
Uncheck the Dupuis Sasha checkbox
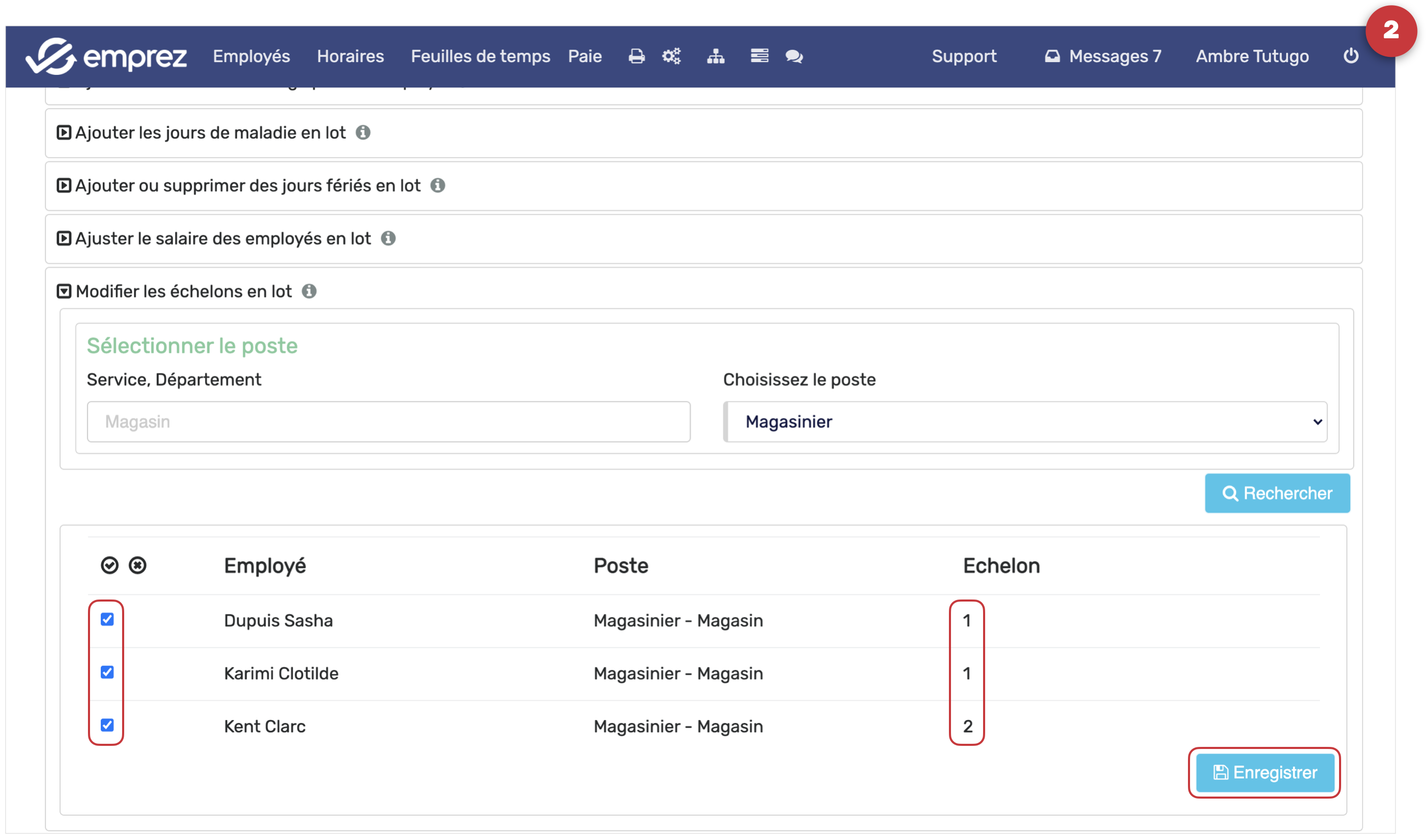coord(107,619)
